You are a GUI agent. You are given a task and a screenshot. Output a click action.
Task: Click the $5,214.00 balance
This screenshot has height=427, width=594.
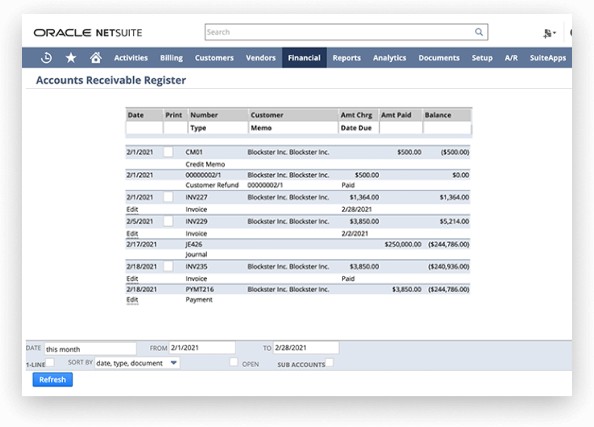point(454,222)
